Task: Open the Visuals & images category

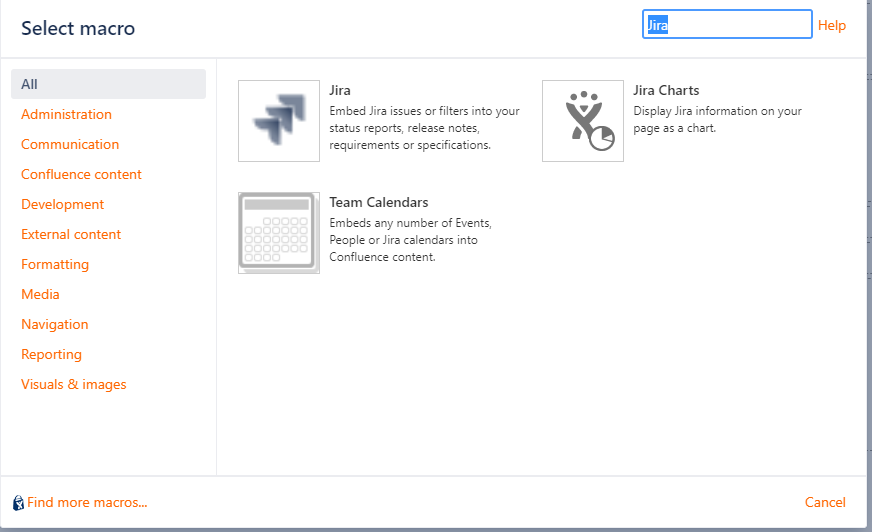Action: pos(73,384)
